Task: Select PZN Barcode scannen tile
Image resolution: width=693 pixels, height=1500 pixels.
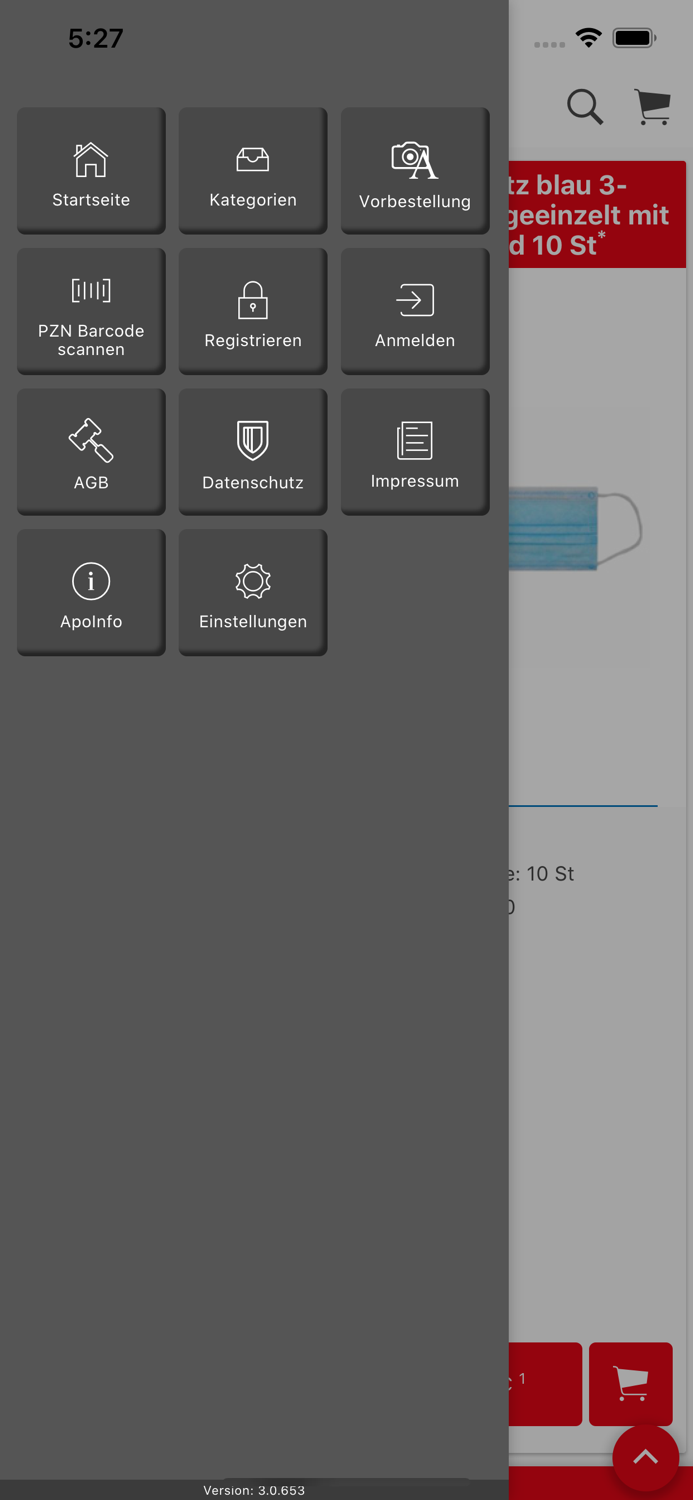Action: 91,311
